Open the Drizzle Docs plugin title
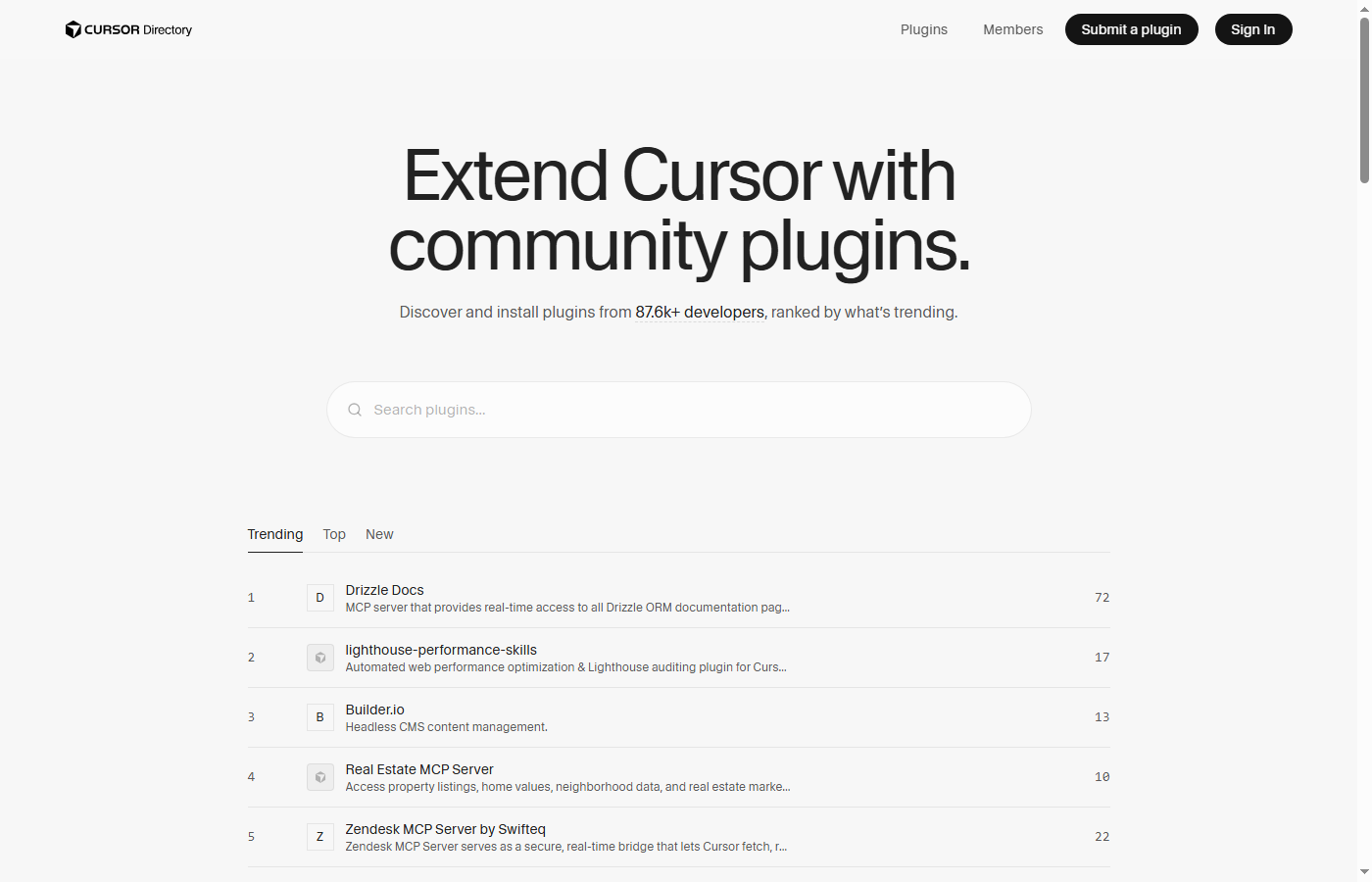This screenshot has width=1372, height=882. coord(385,590)
